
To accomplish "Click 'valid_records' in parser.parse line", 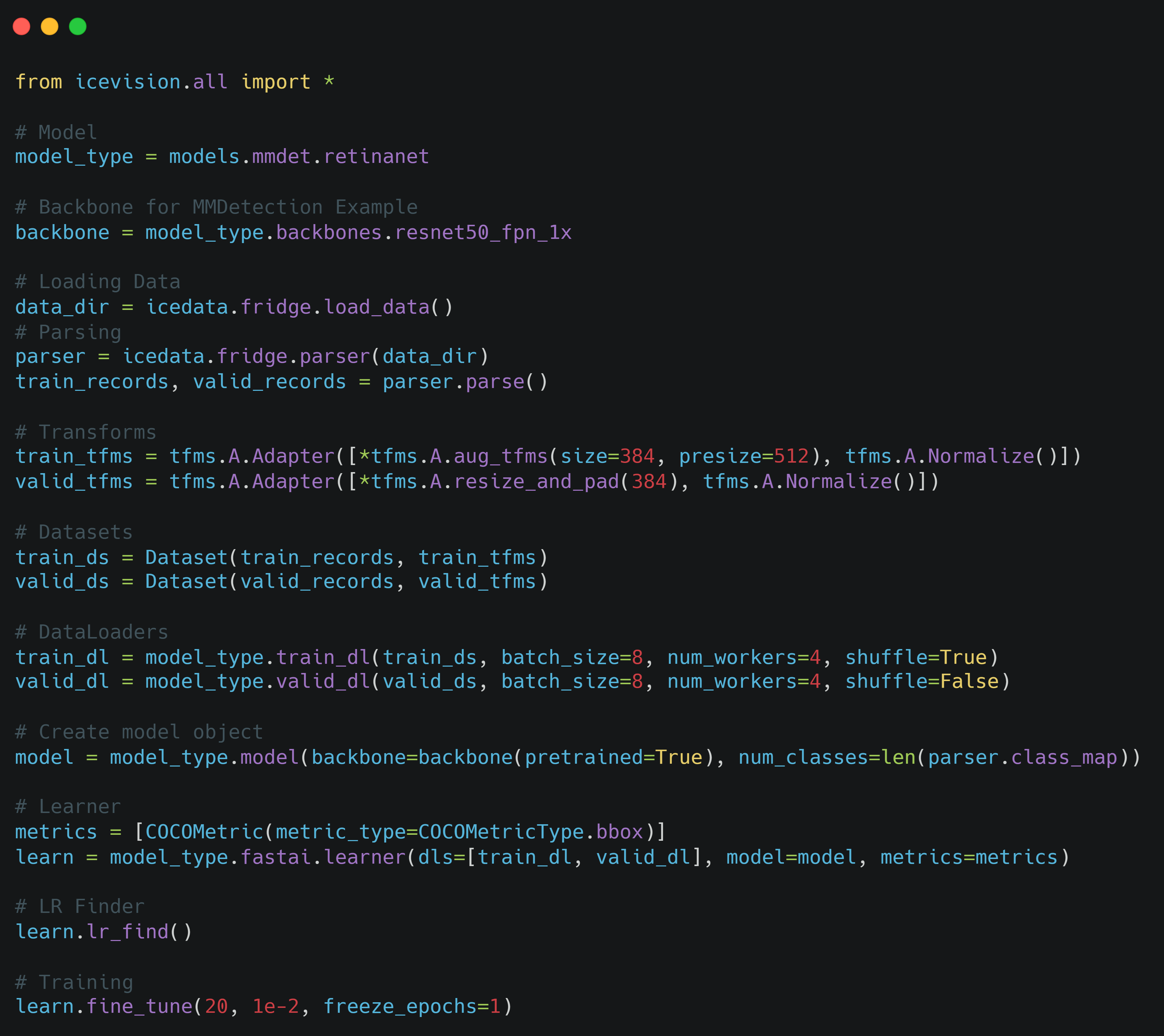I will pyautogui.click(x=269, y=382).
